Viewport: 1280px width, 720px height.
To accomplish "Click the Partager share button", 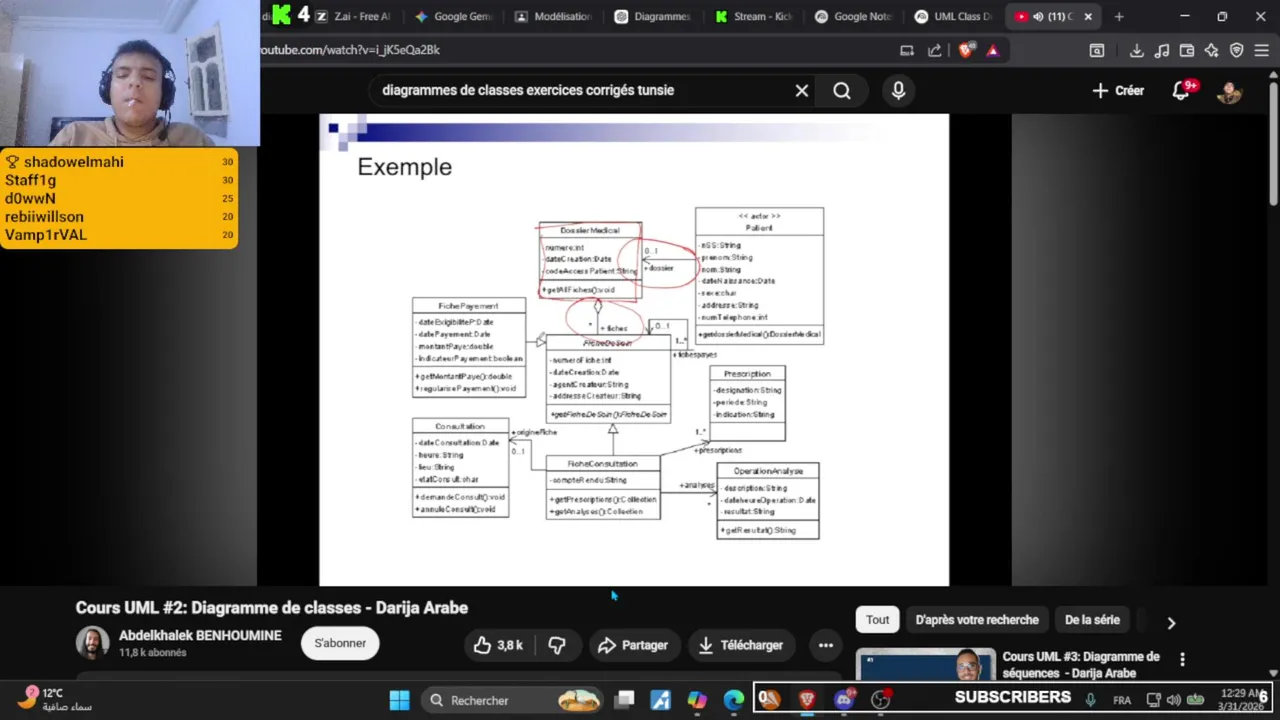I will pyautogui.click(x=633, y=645).
